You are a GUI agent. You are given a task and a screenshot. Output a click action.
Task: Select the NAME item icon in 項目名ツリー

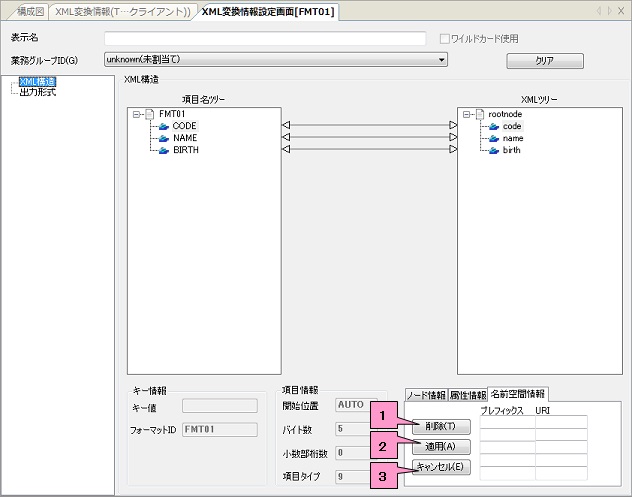[164, 138]
